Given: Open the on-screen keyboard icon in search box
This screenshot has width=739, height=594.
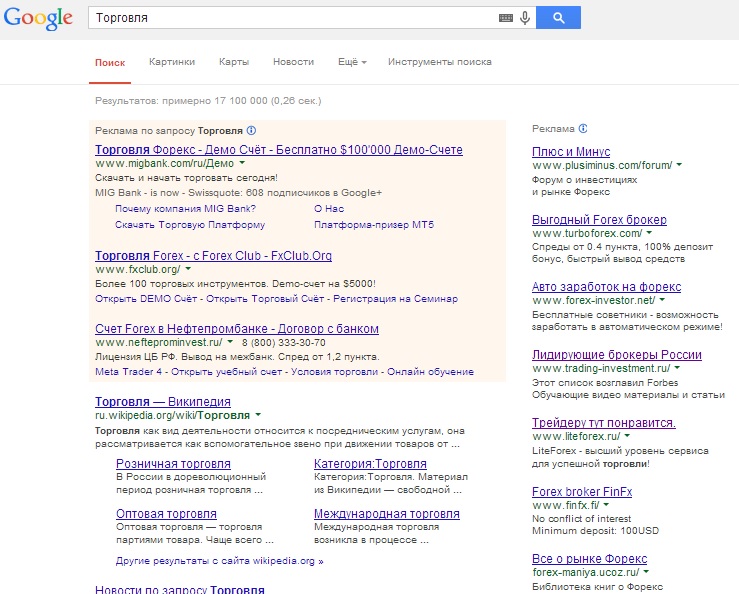Looking at the screenshot, I should (x=506, y=18).
